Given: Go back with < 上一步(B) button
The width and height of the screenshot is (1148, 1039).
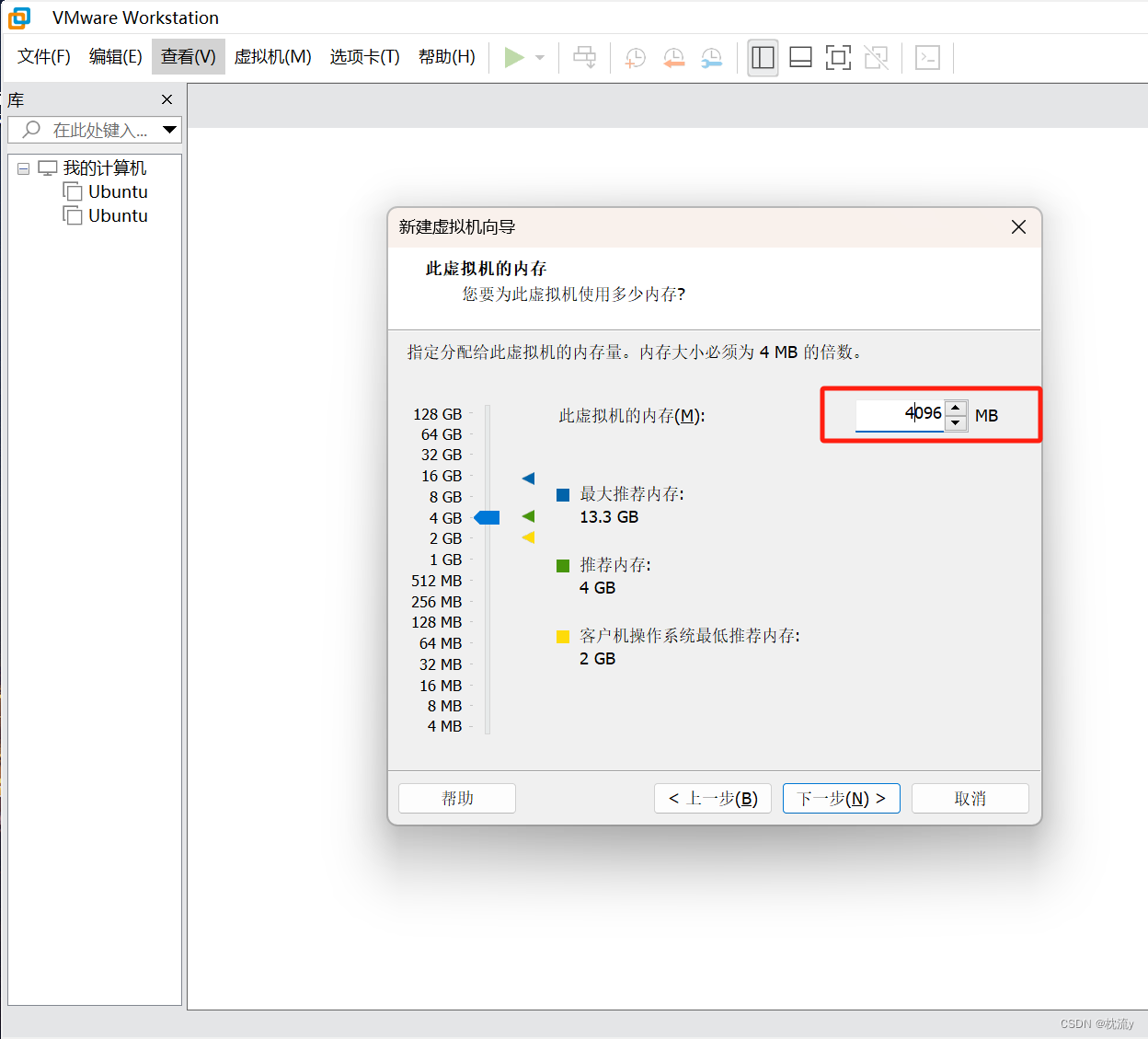Looking at the screenshot, I should pyautogui.click(x=713, y=798).
